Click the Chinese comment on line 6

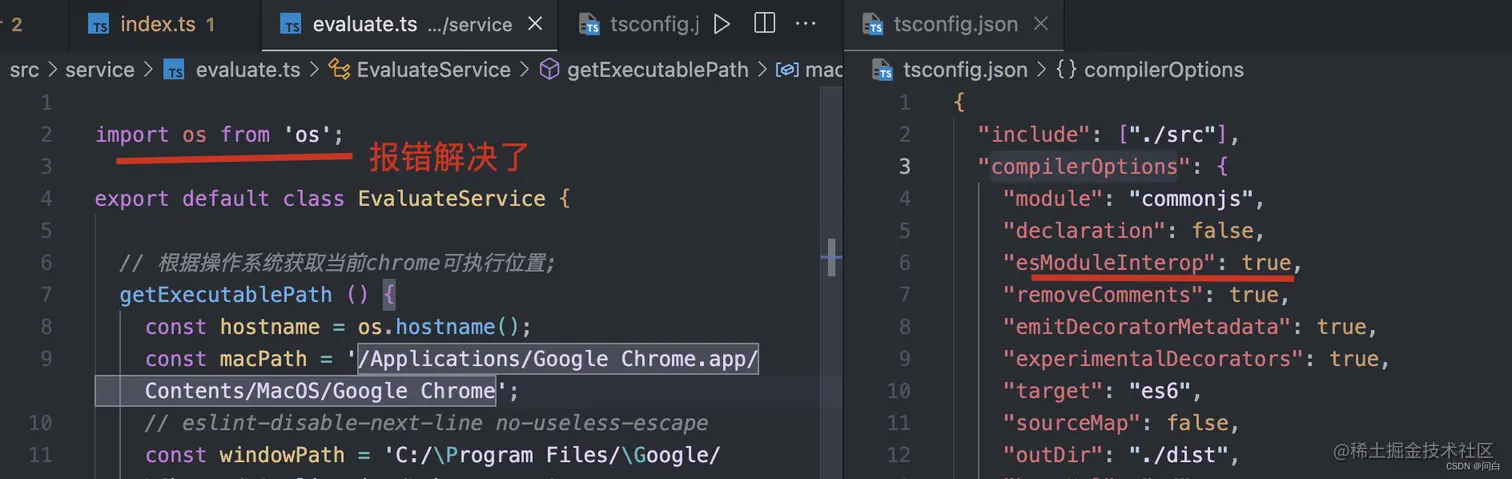[x=337, y=262]
